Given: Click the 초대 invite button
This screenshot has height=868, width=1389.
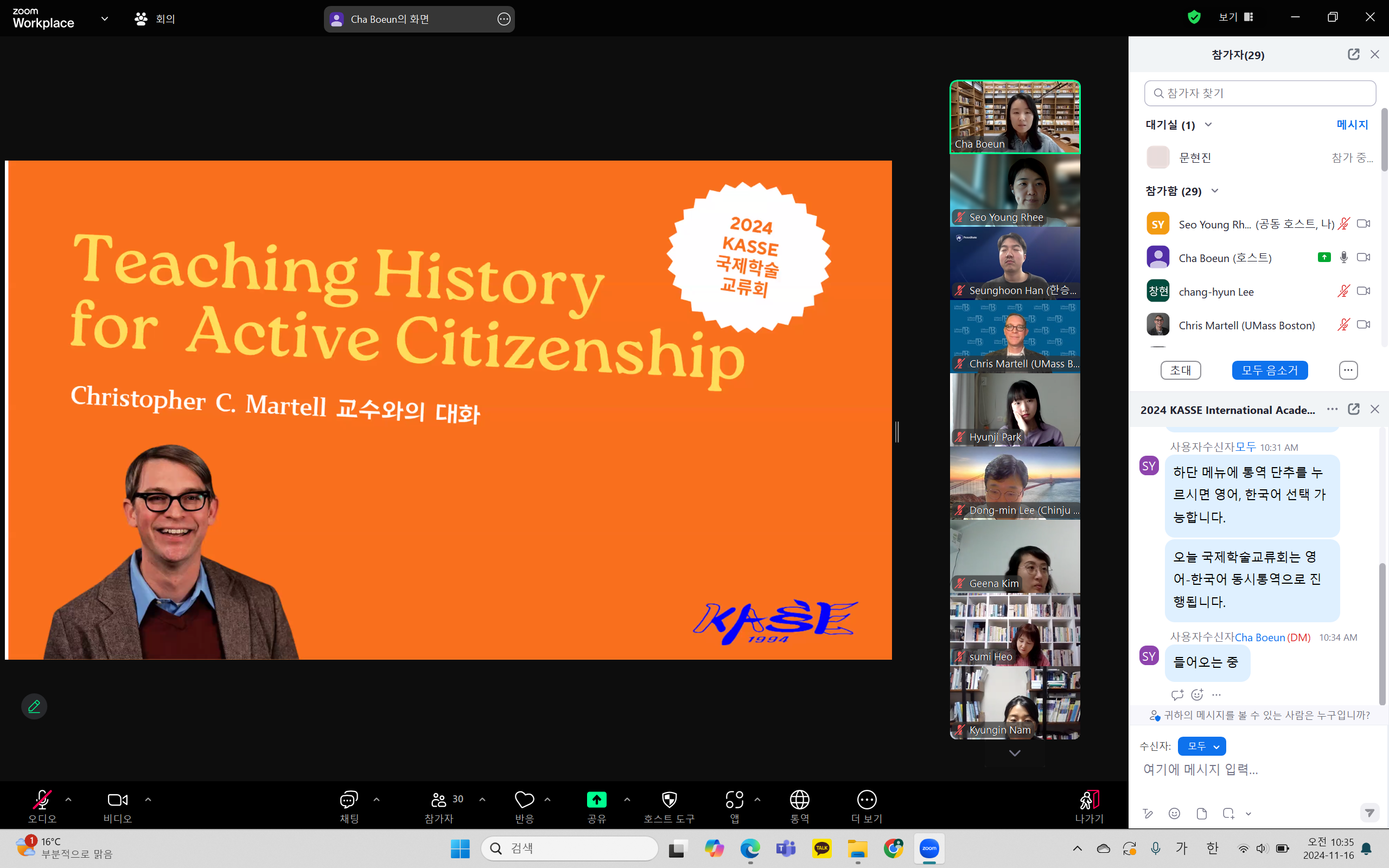Looking at the screenshot, I should coord(1181,371).
